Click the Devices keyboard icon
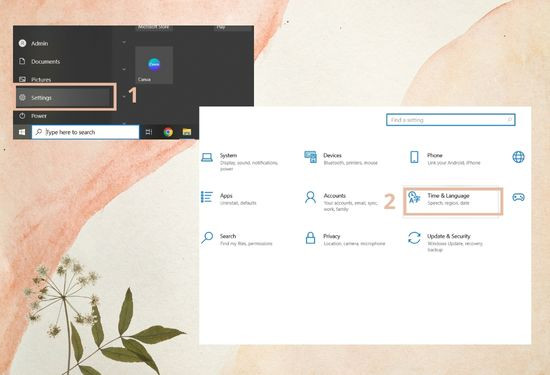This screenshot has width=550, height=375. (310, 157)
